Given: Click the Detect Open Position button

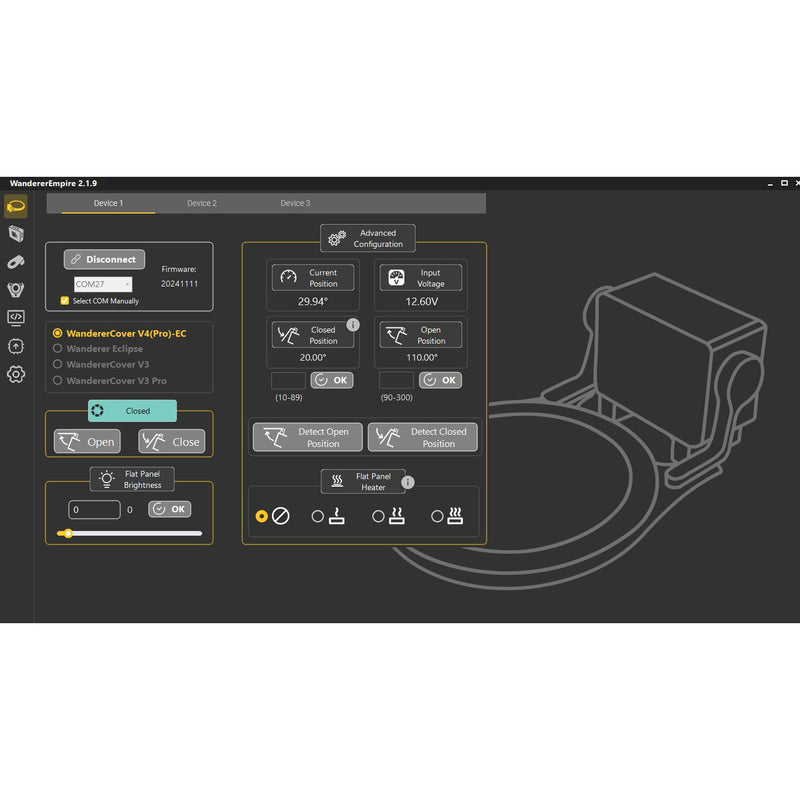Looking at the screenshot, I should click(308, 437).
